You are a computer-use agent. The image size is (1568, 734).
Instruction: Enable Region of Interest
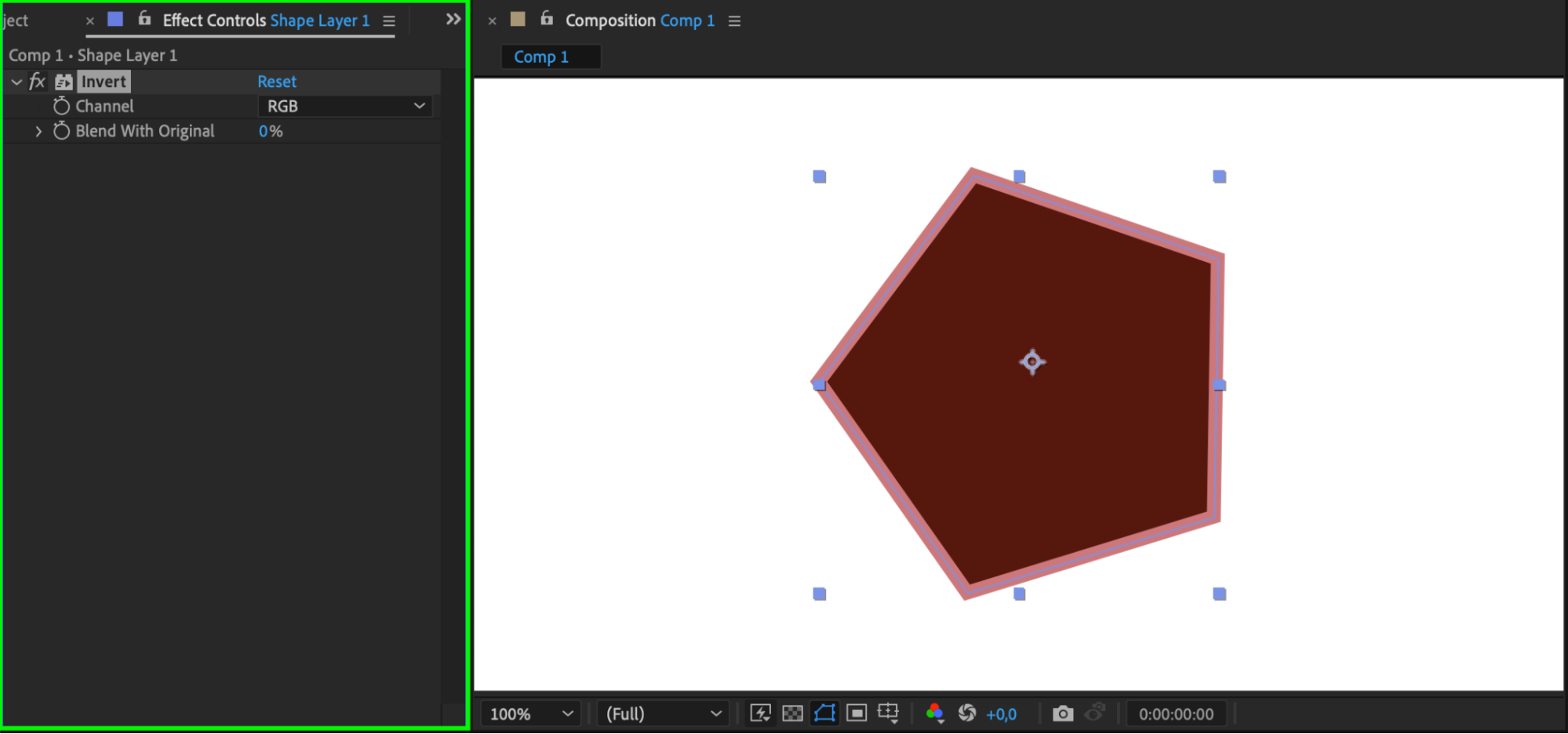pos(857,714)
